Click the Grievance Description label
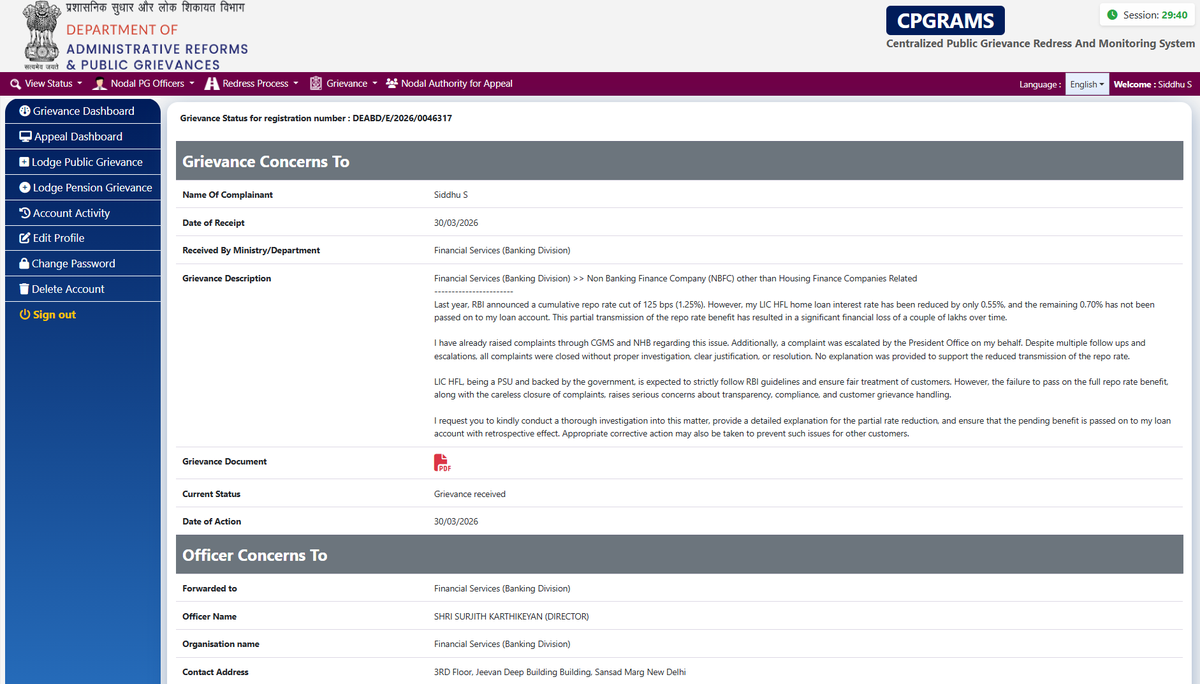1200x684 pixels. [x=226, y=279]
